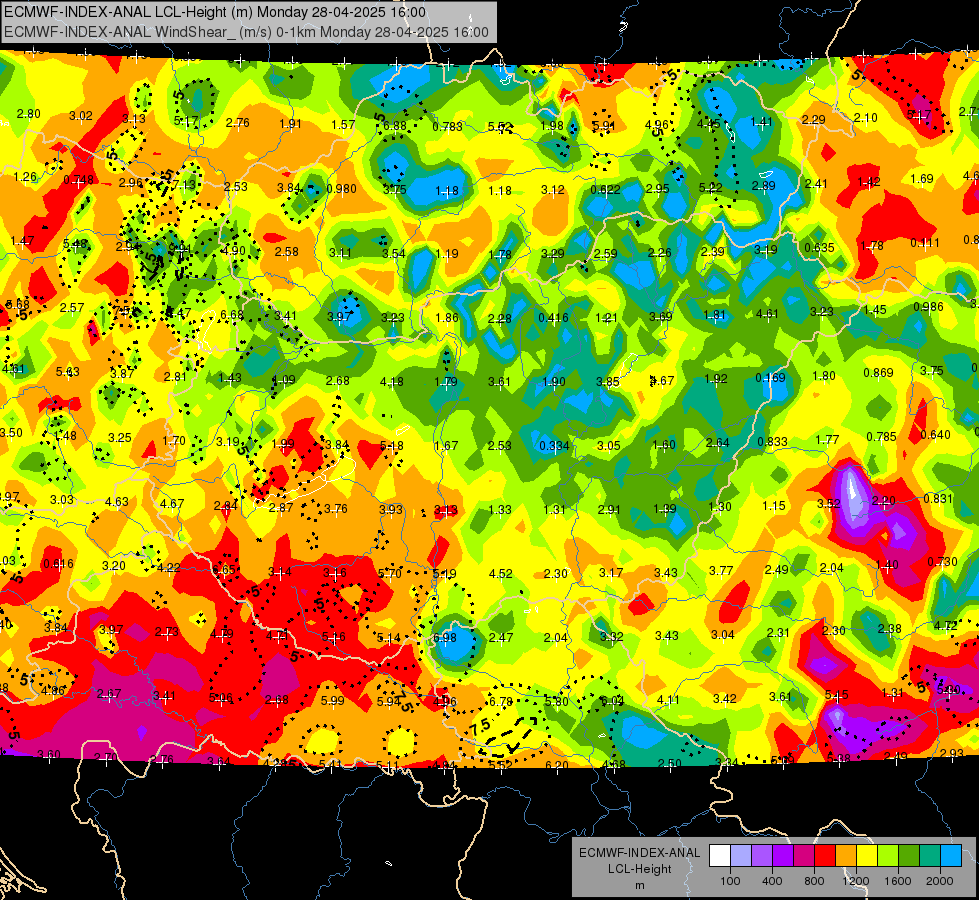Click the wind shear value 3.02
Image resolution: width=979 pixels, height=900 pixels.
point(81,116)
